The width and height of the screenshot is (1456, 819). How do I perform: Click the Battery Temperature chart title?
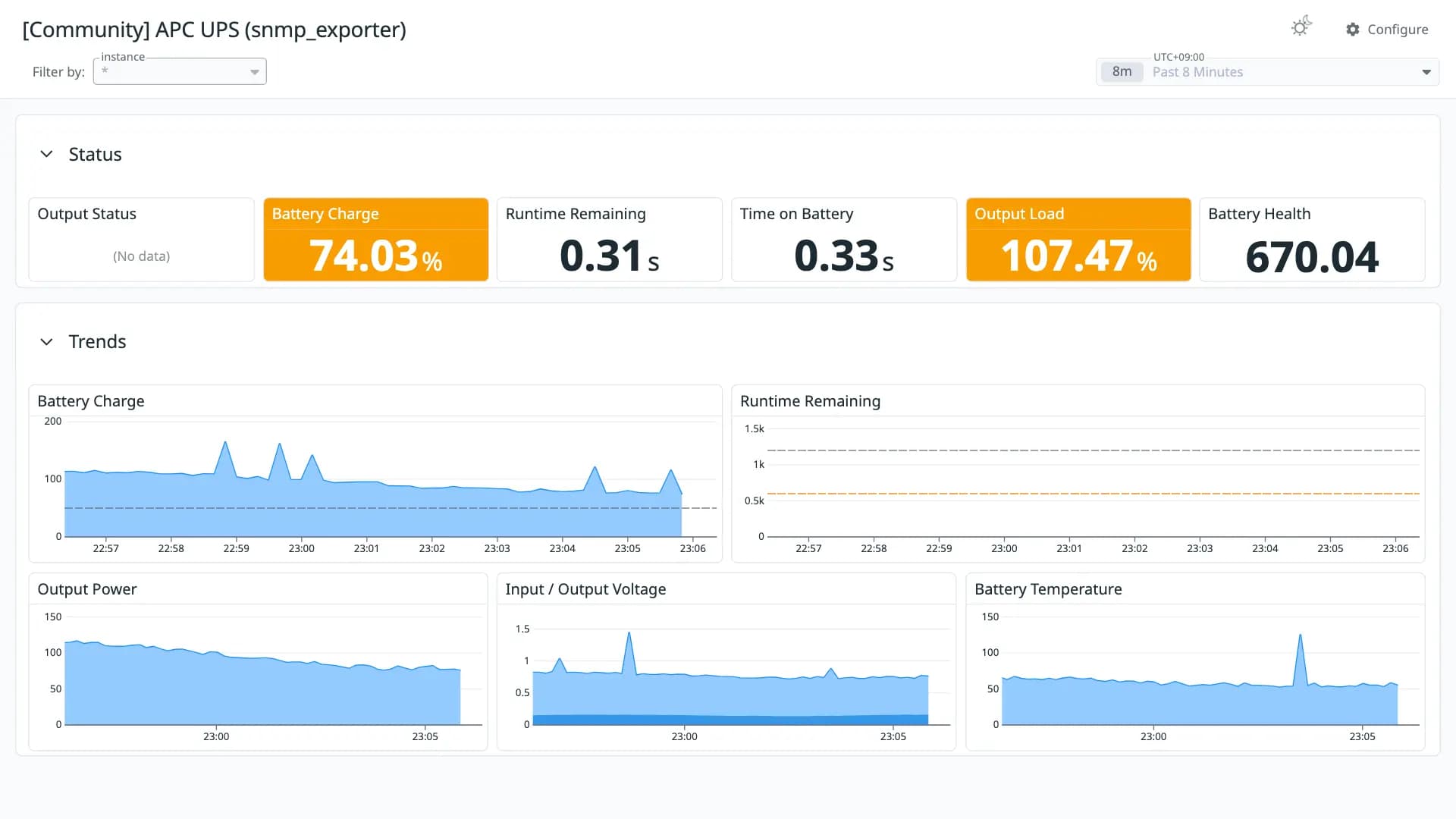[1049, 589]
